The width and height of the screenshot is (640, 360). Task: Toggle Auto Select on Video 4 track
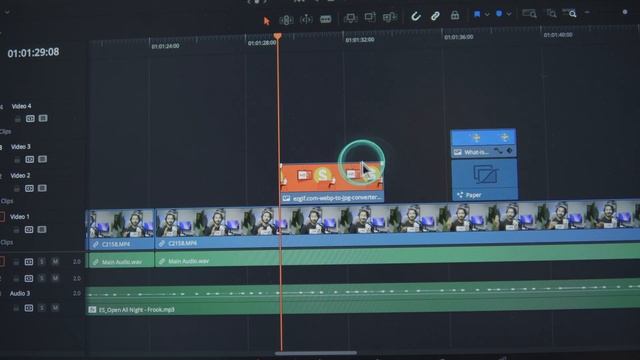tap(30, 119)
